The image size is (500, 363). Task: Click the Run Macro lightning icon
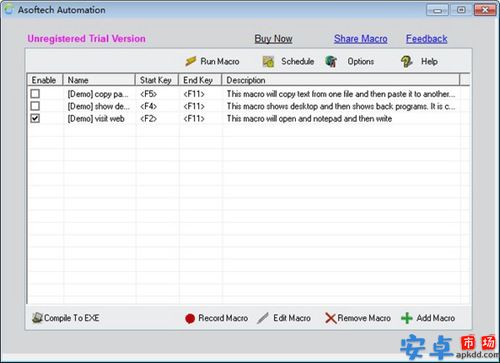point(191,61)
